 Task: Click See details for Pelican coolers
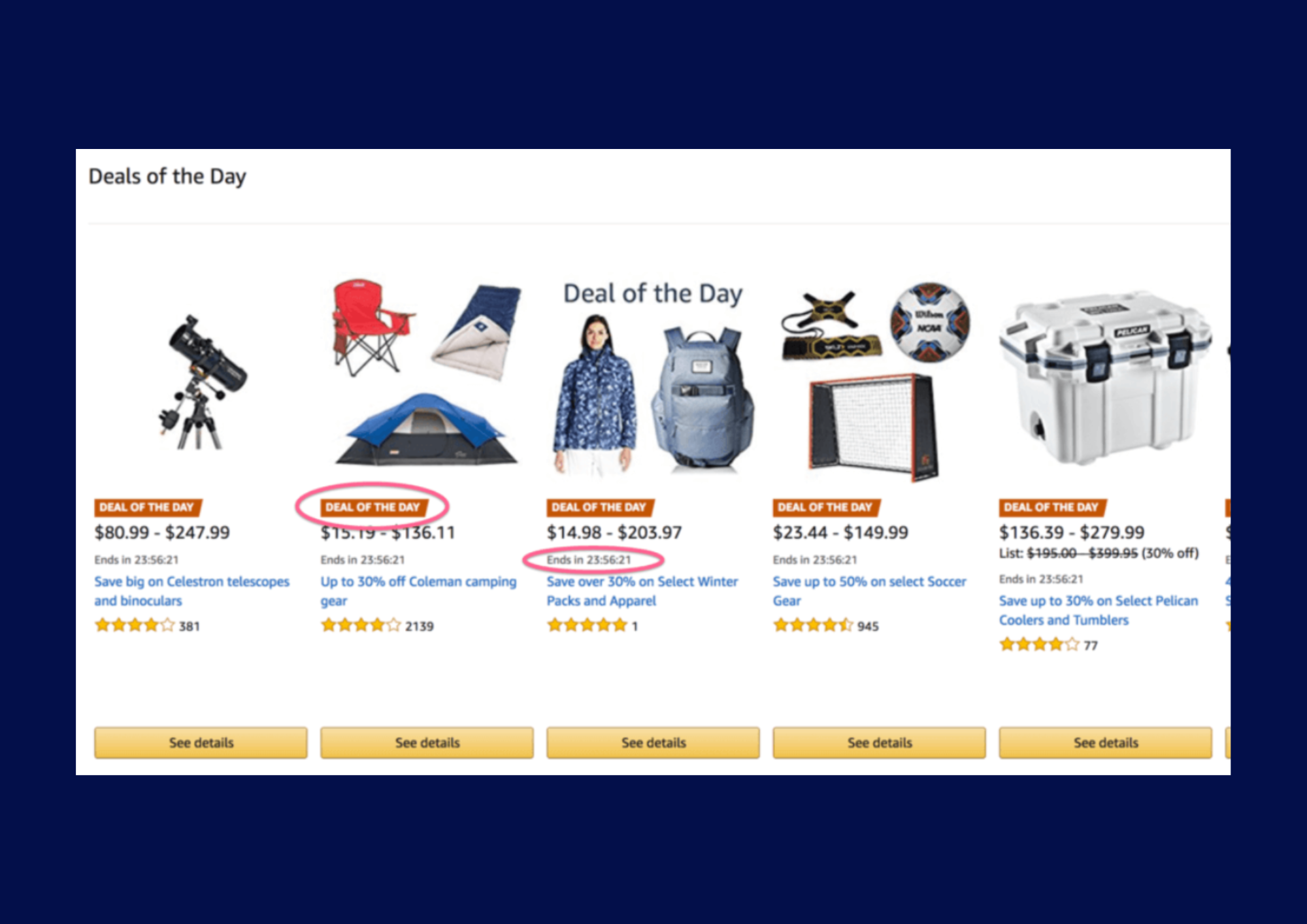coord(1105,742)
